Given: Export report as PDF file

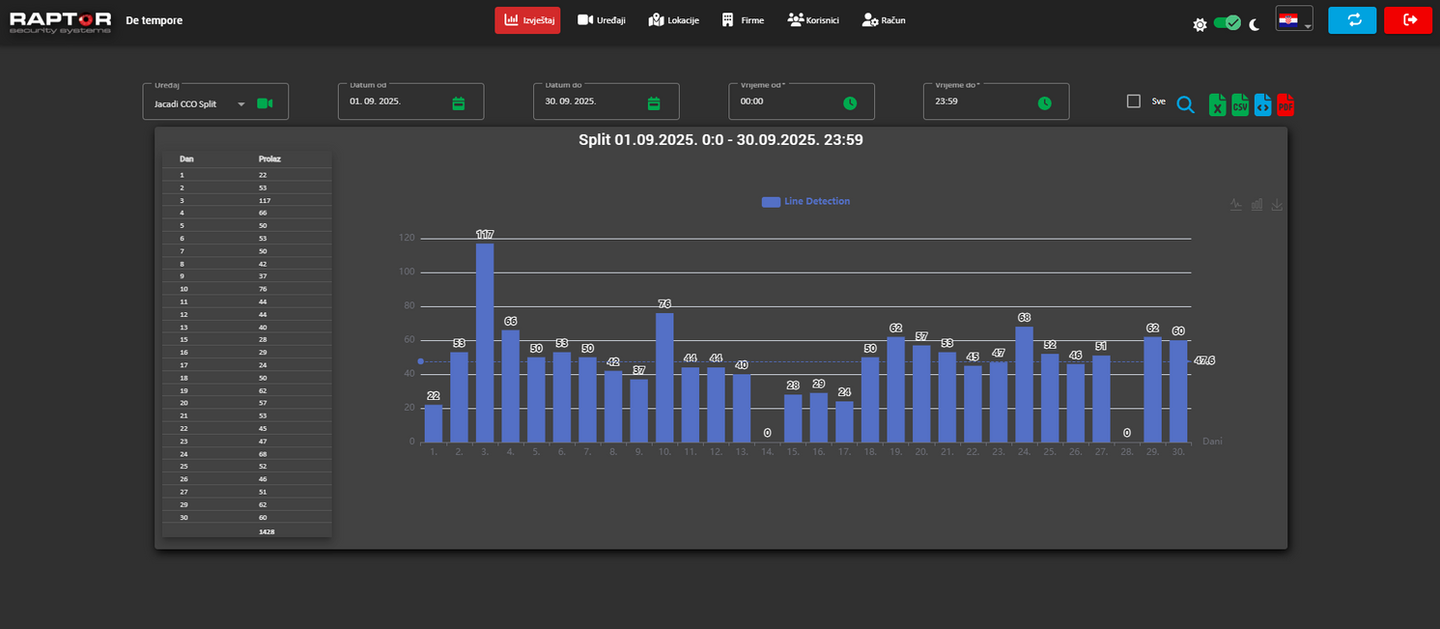Looking at the screenshot, I should point(1285,104).
